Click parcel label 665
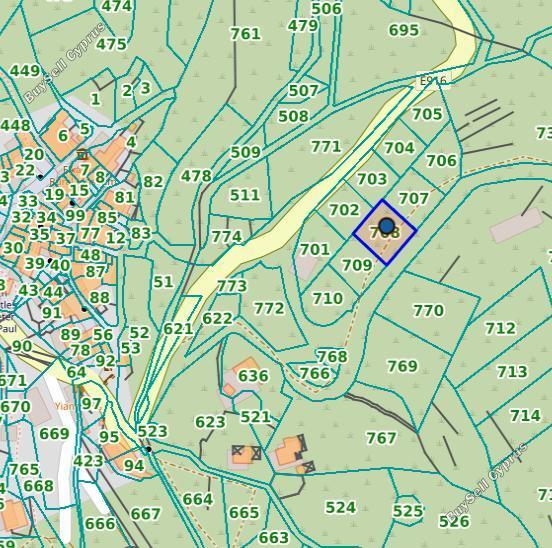Image resolution: width=552 pixels, height=548 pixels. click(x=244, y=513)
